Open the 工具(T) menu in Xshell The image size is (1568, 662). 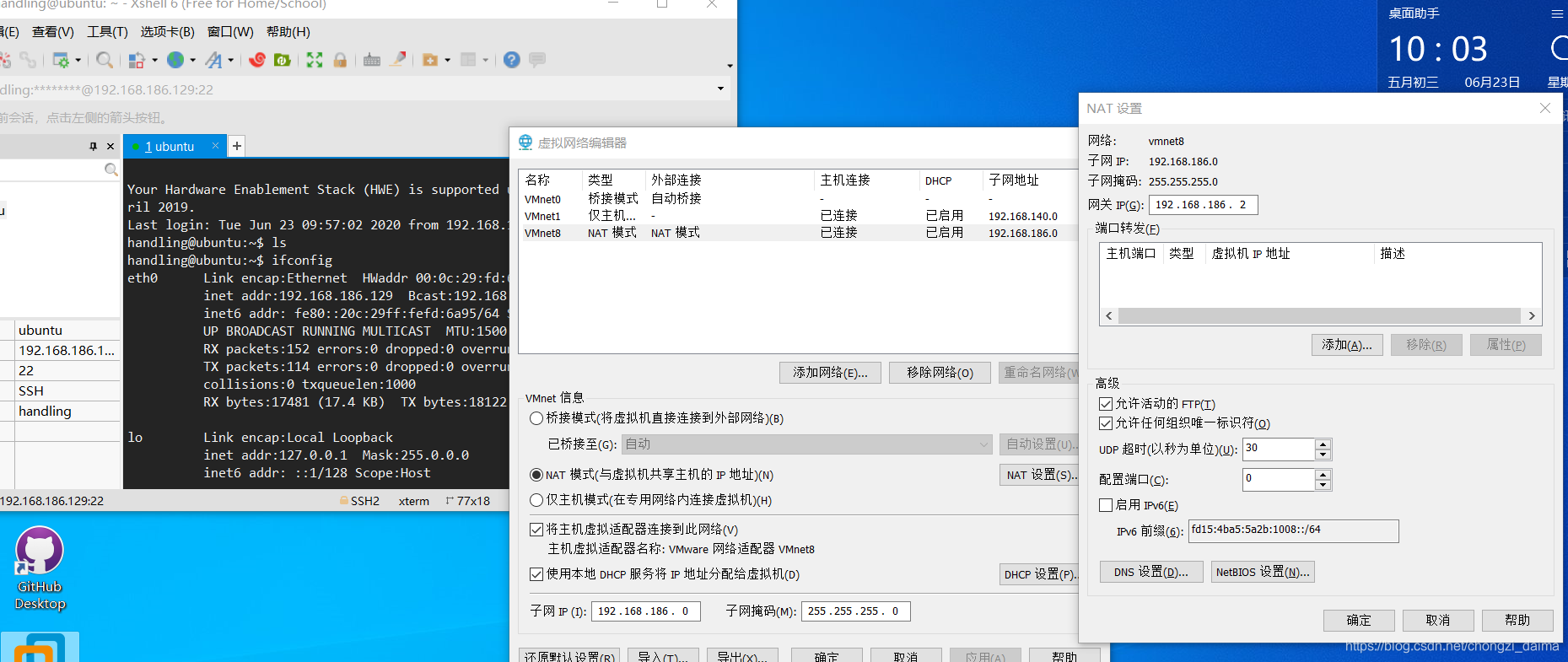[x=107, y=32]
